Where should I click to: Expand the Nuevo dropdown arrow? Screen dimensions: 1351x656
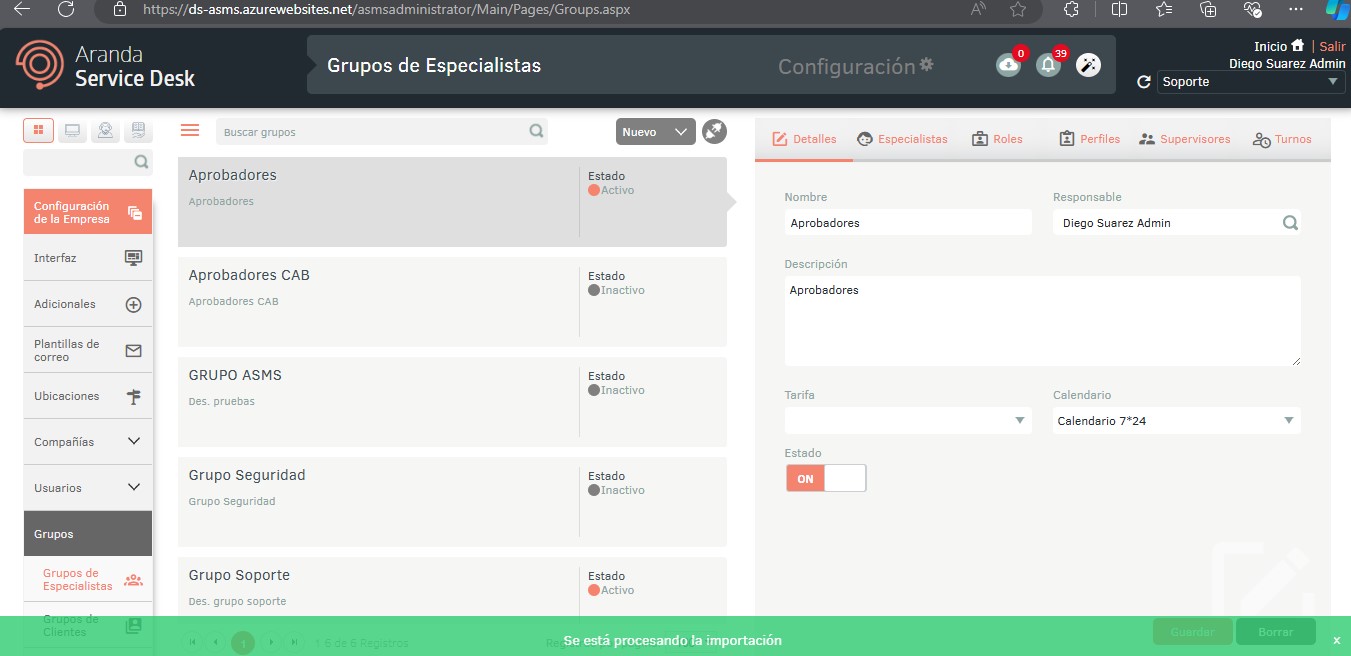[x=681, y=132]
